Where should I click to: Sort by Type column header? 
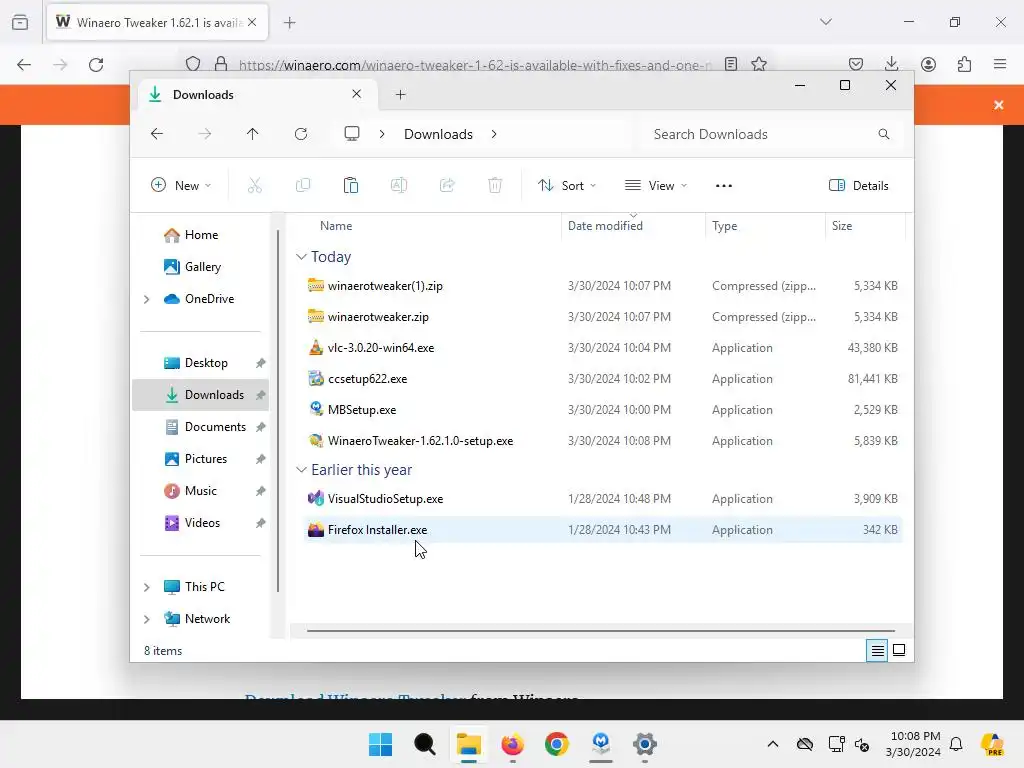click(x=765, y=226)
